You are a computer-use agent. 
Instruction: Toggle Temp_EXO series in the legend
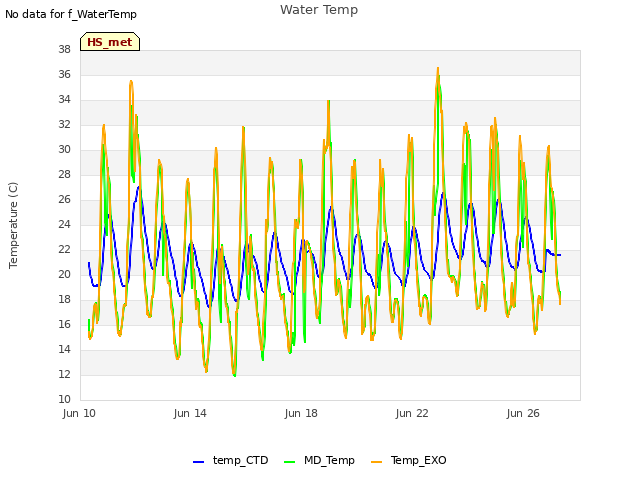click(x=409, y=460)
